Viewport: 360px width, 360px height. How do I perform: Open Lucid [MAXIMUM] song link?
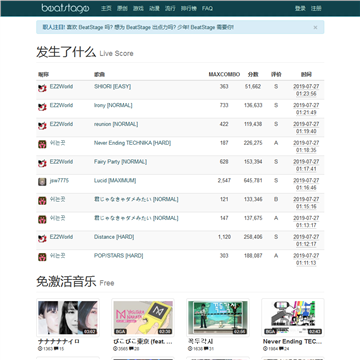115,181
